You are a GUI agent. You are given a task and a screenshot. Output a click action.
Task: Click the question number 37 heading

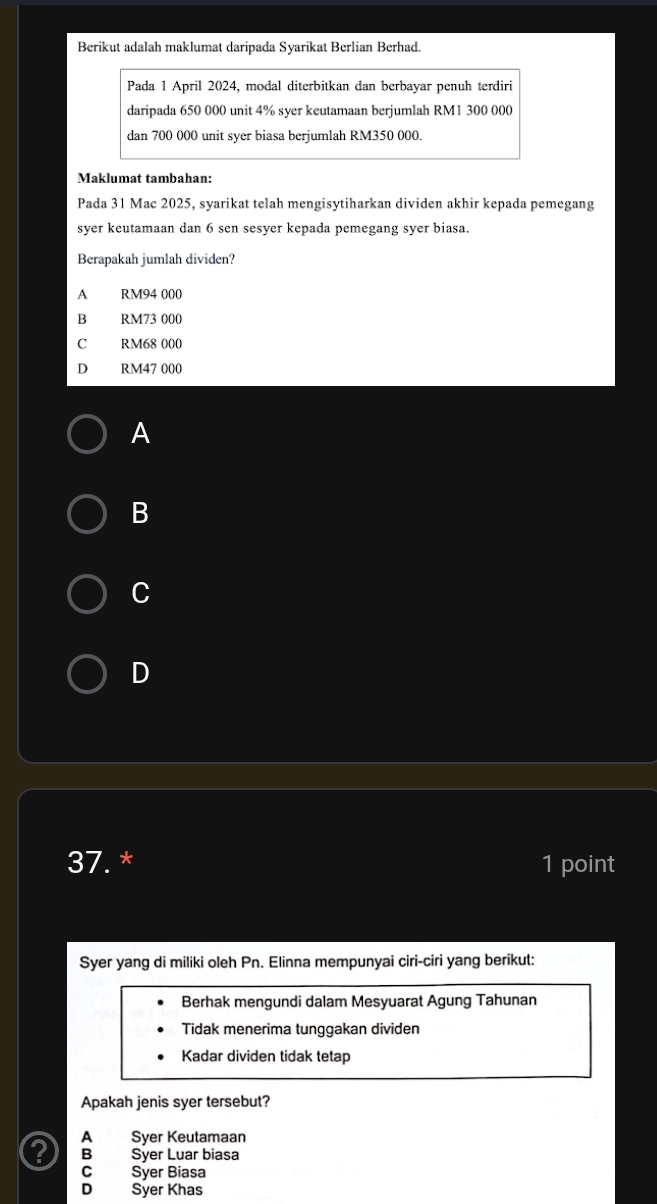coord(88,864)
